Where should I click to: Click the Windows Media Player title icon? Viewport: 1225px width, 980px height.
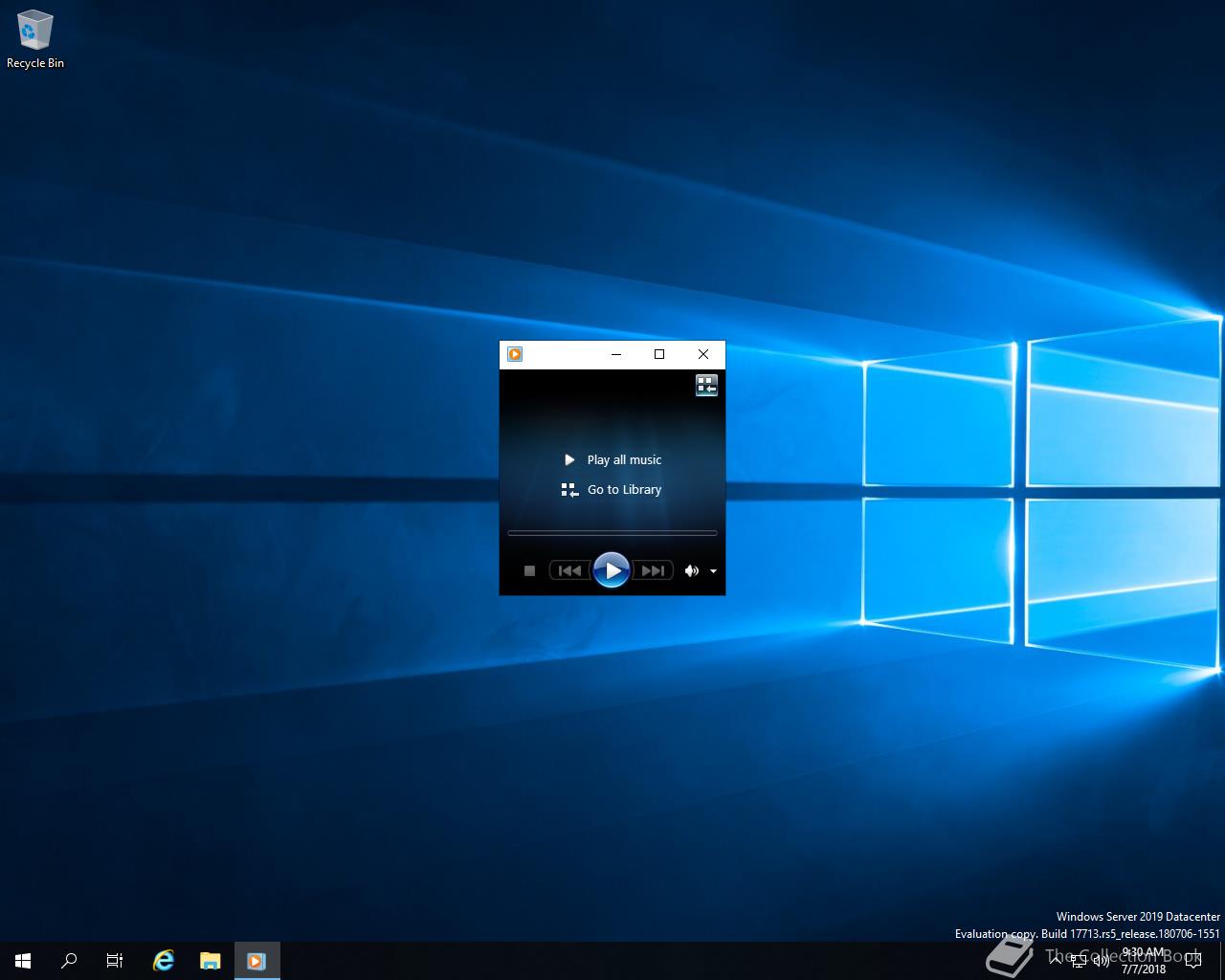click(515, 354)
